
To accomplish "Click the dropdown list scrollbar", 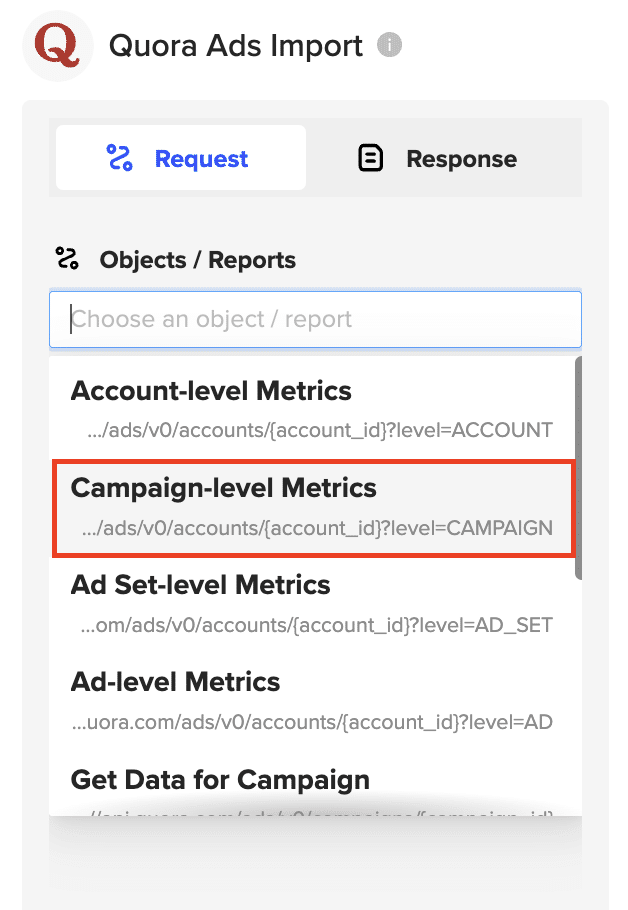I will click(578, 467).
